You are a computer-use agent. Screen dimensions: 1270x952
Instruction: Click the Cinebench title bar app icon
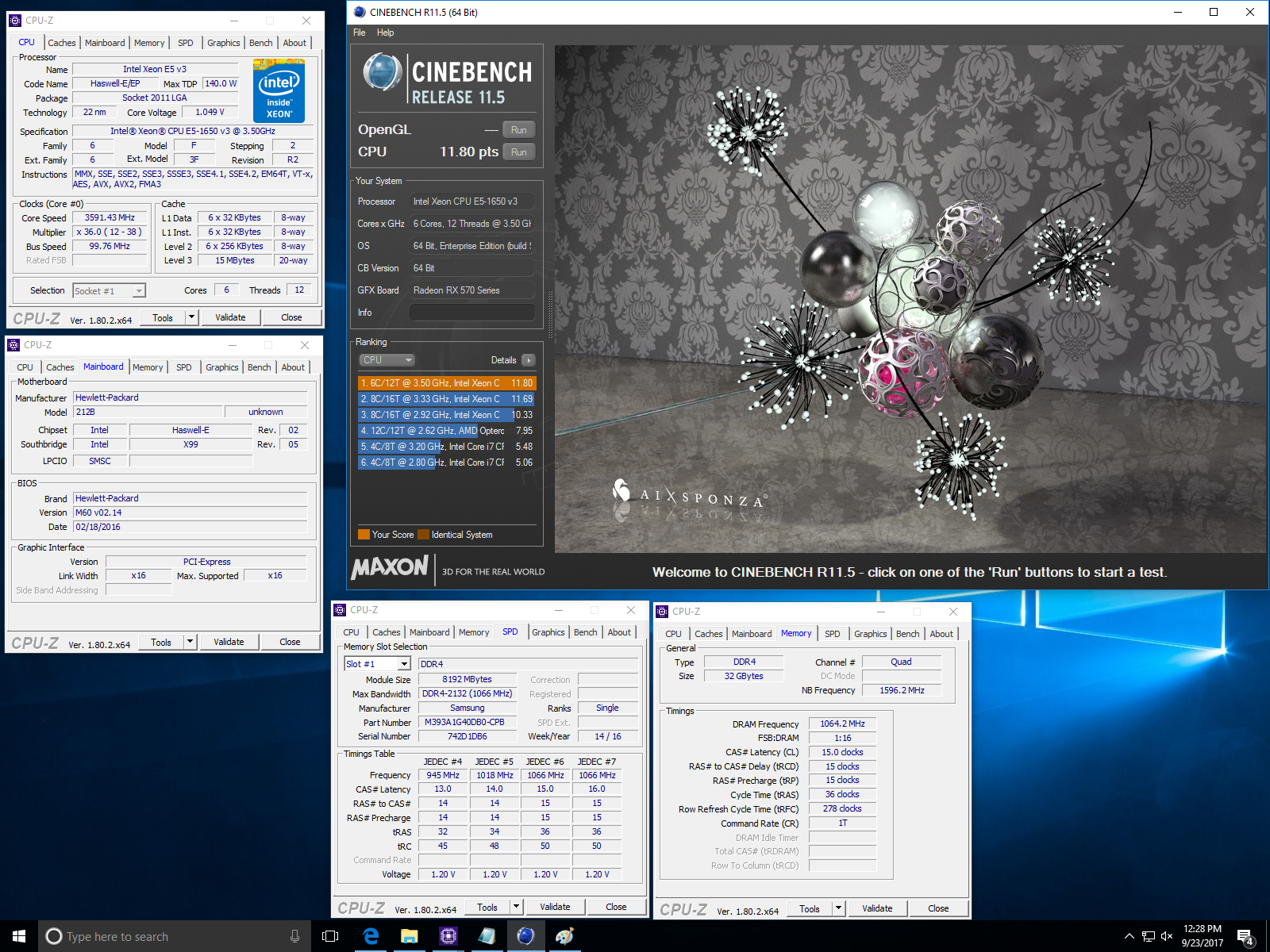coord(360,12)
